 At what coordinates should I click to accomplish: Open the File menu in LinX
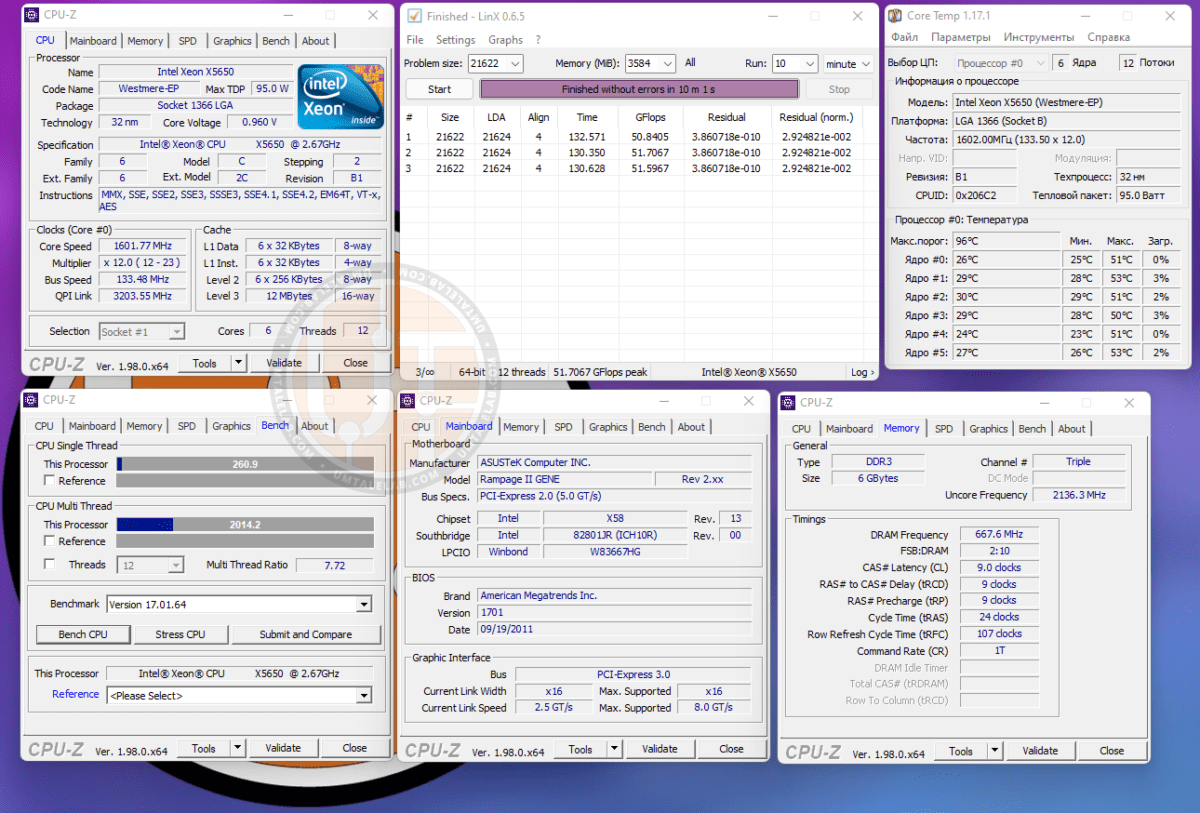click(415, 40)
